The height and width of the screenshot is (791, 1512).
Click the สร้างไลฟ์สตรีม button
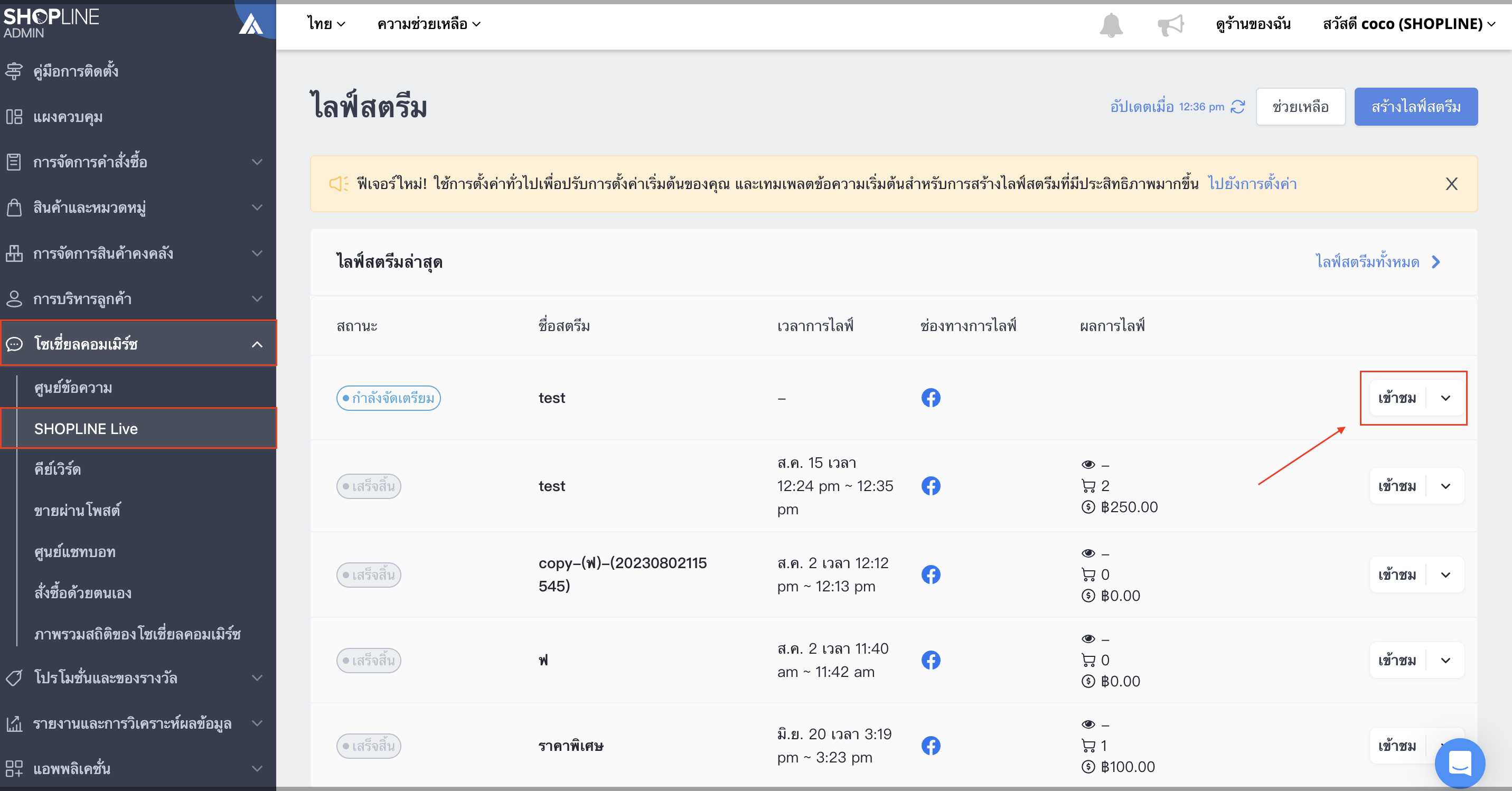tap(1416, 107)
